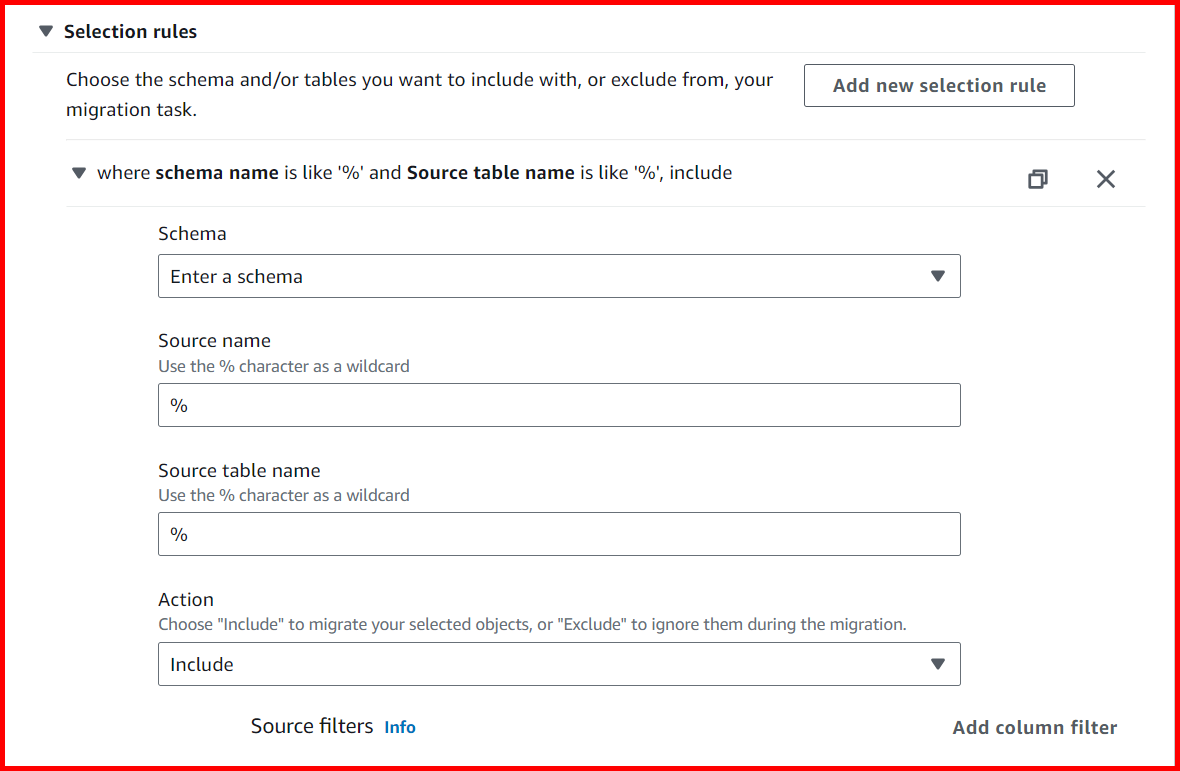Image resolution: width=1180 pixels, height=771 pixels.
Task: Click the Source name wildcard field
Action: point(559,404)
